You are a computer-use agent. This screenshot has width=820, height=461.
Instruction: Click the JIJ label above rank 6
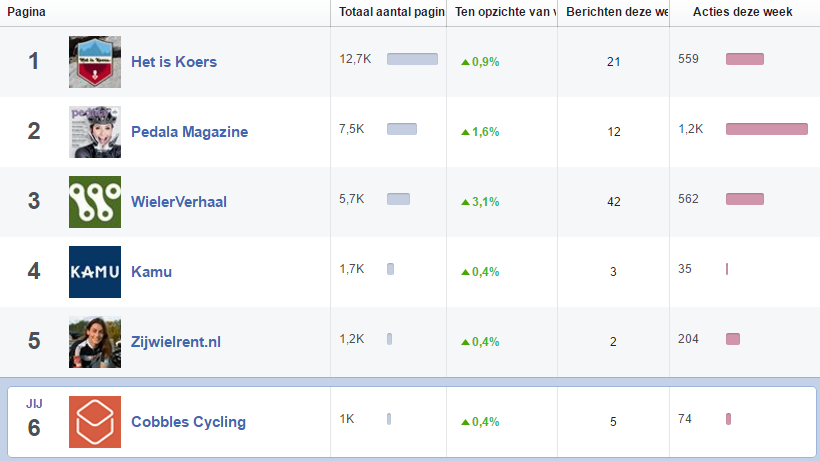(34, 404)
